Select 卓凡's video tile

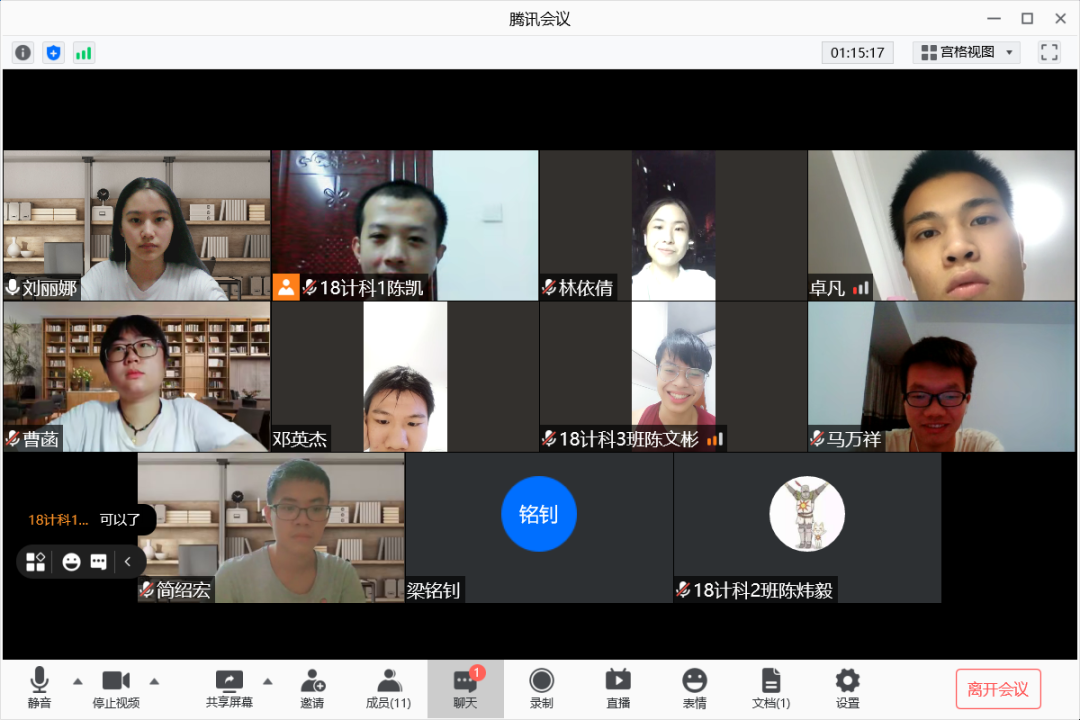(x=941, y=225)
